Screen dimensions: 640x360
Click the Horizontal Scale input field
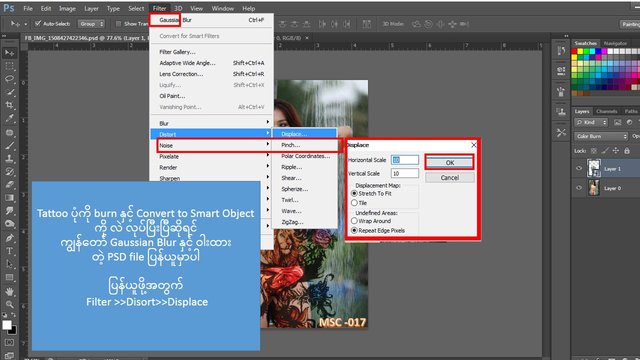pos(404,160)
